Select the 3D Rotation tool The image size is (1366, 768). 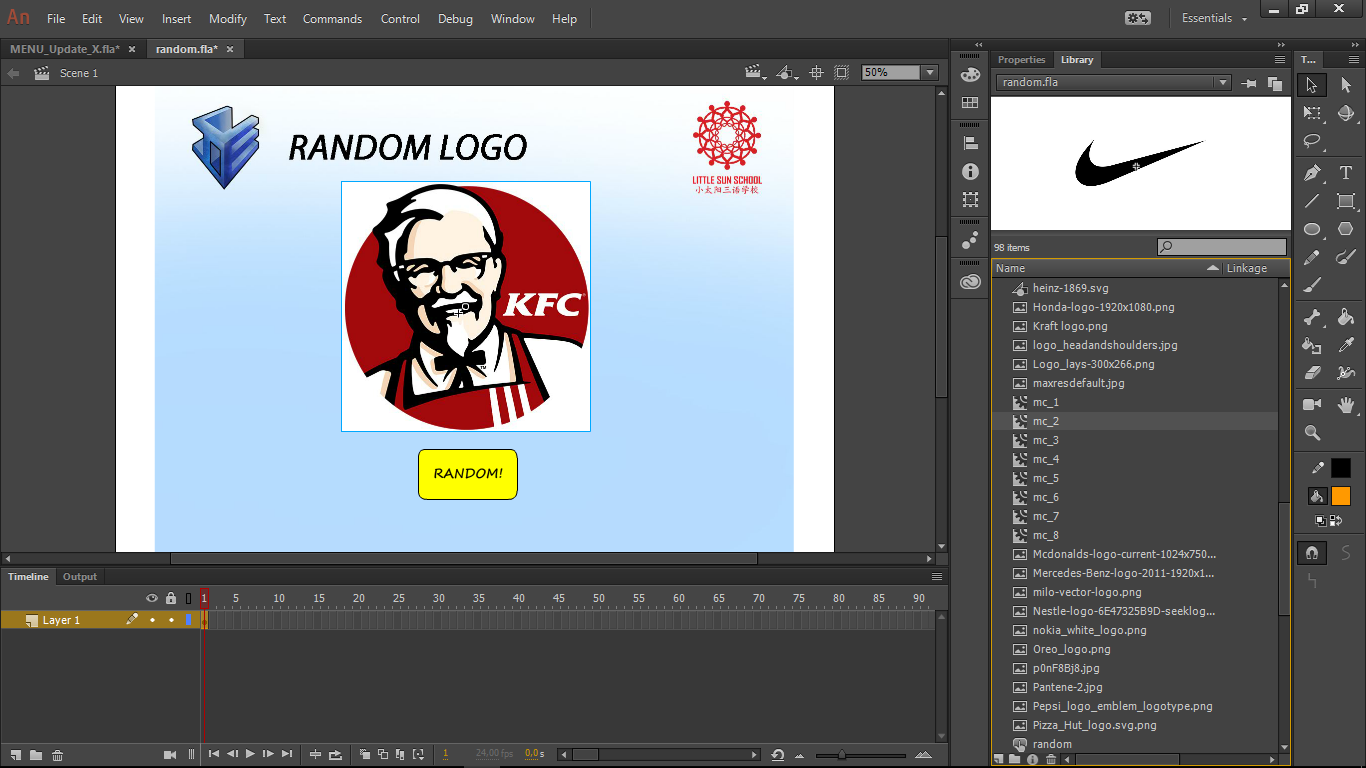[1346, 114]
